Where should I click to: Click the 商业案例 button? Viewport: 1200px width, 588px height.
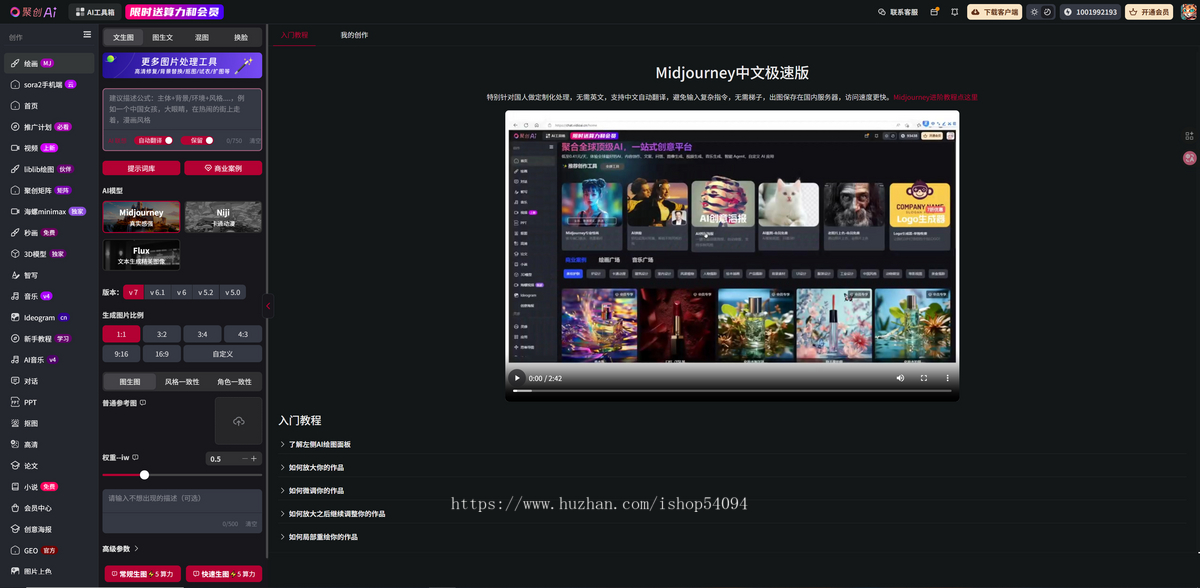click(x=223, y=168)
